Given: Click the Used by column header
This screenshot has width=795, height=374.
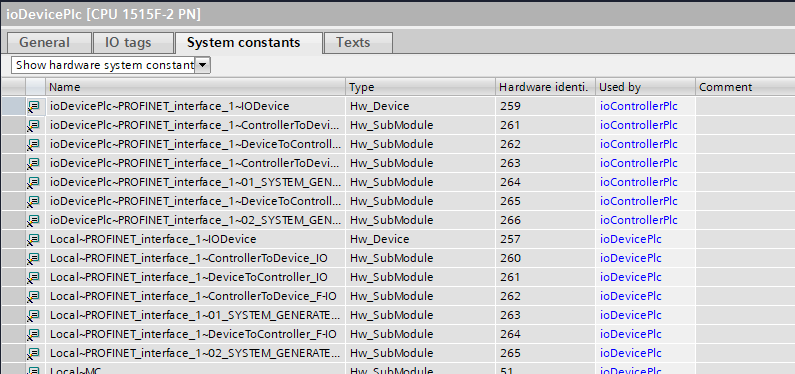Looking at the screenshot, I should (645, 87).
